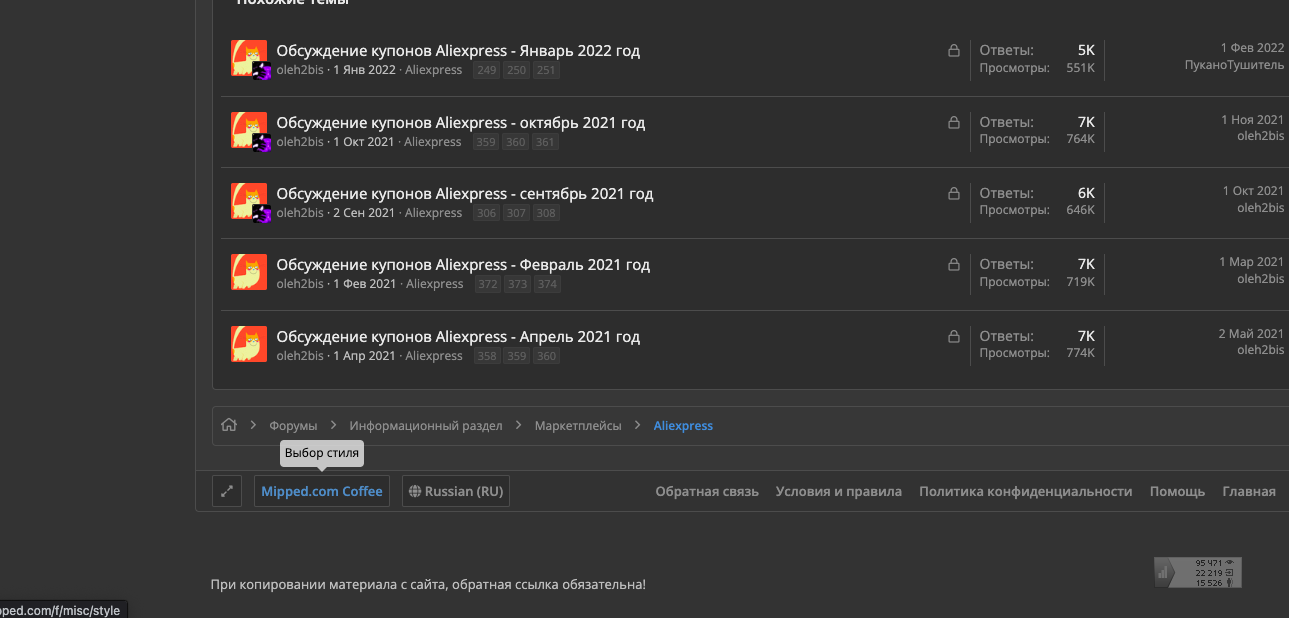Screen dimensions: 1289x618
Task: Go to Главная footer link
Action: [x=1249, y=491]
